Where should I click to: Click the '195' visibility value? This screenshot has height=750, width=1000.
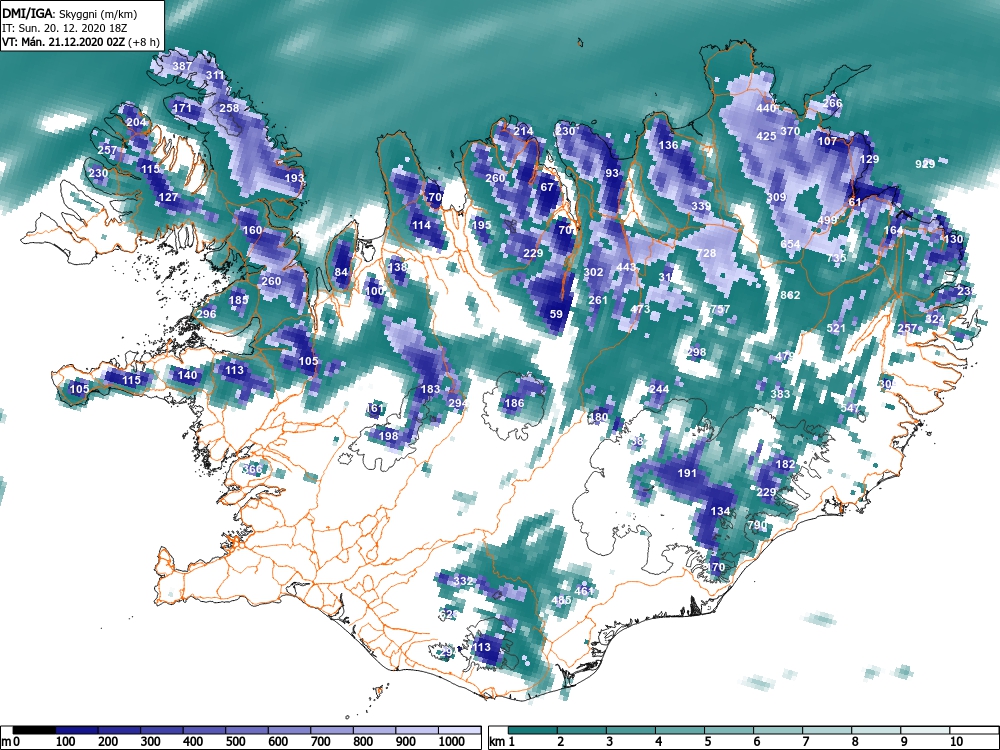pos(482,224)
